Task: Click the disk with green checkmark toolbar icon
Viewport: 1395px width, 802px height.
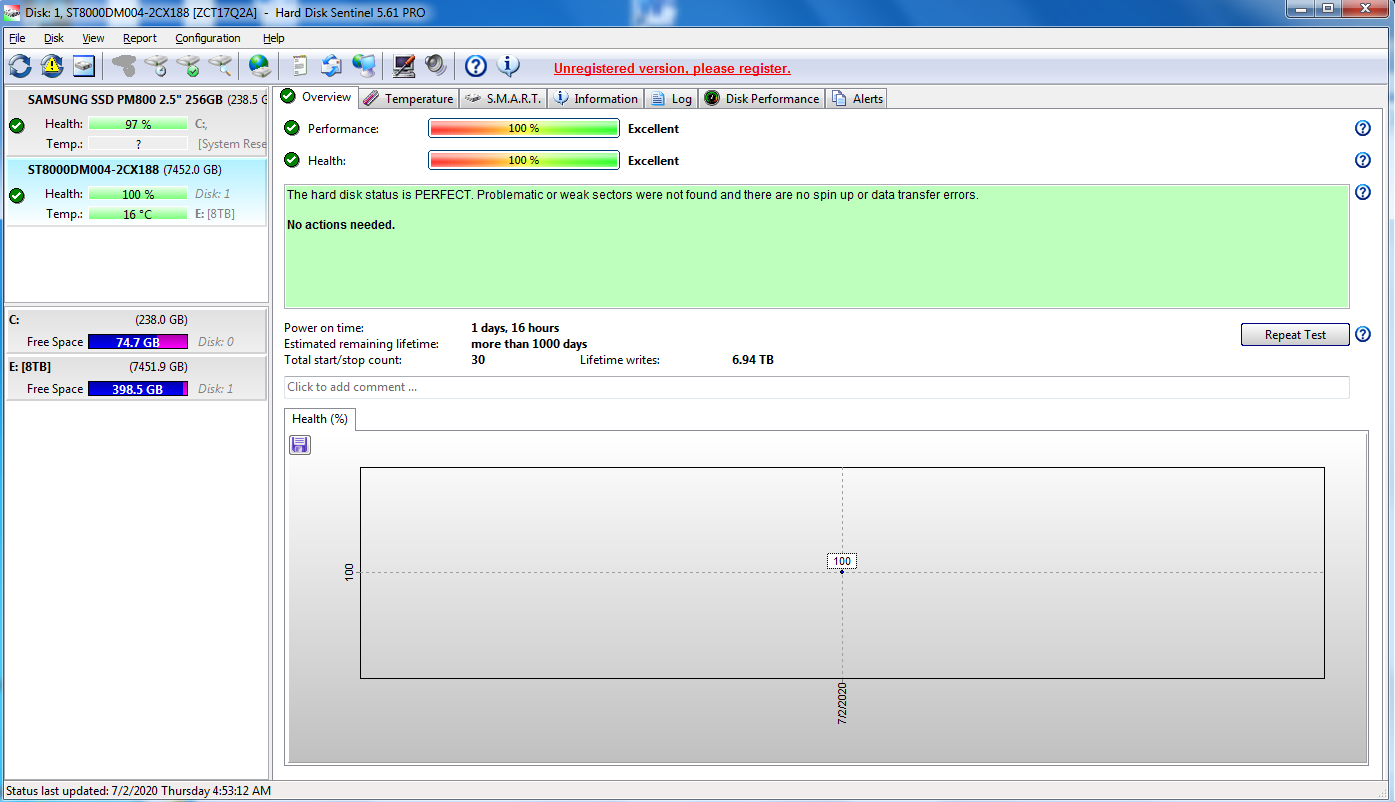Action: [188, 66]
